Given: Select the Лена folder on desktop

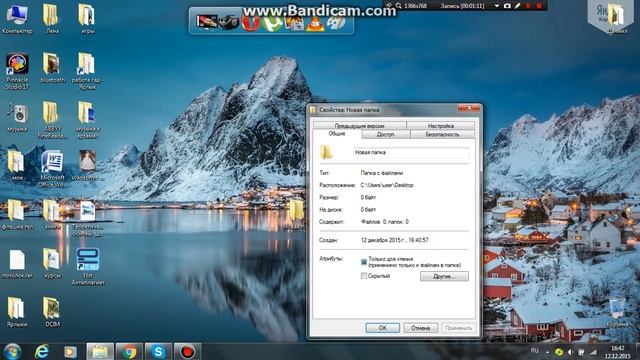Looking at the screenshot, I should [51, 18].
